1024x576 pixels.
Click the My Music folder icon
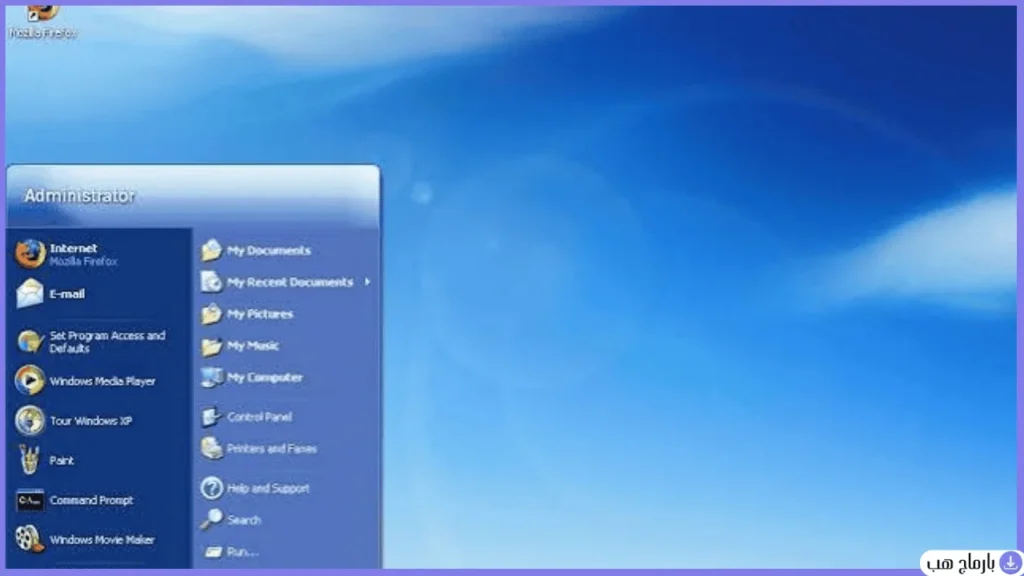pos(212,346)
